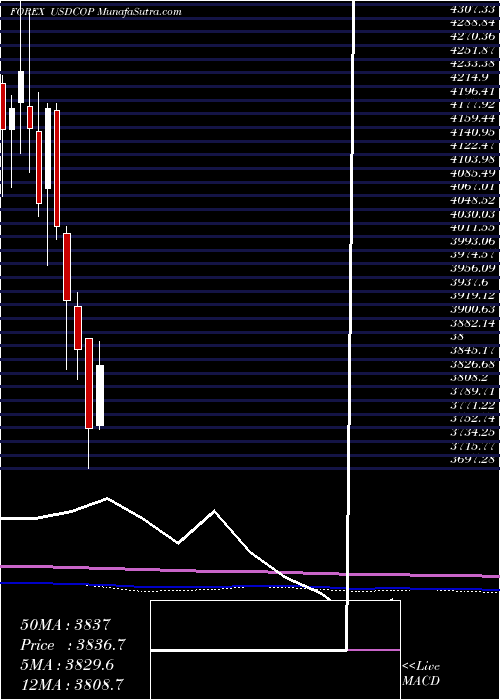
Task: Click the 3826.68 price axis label
Action: tap(472, 365)
